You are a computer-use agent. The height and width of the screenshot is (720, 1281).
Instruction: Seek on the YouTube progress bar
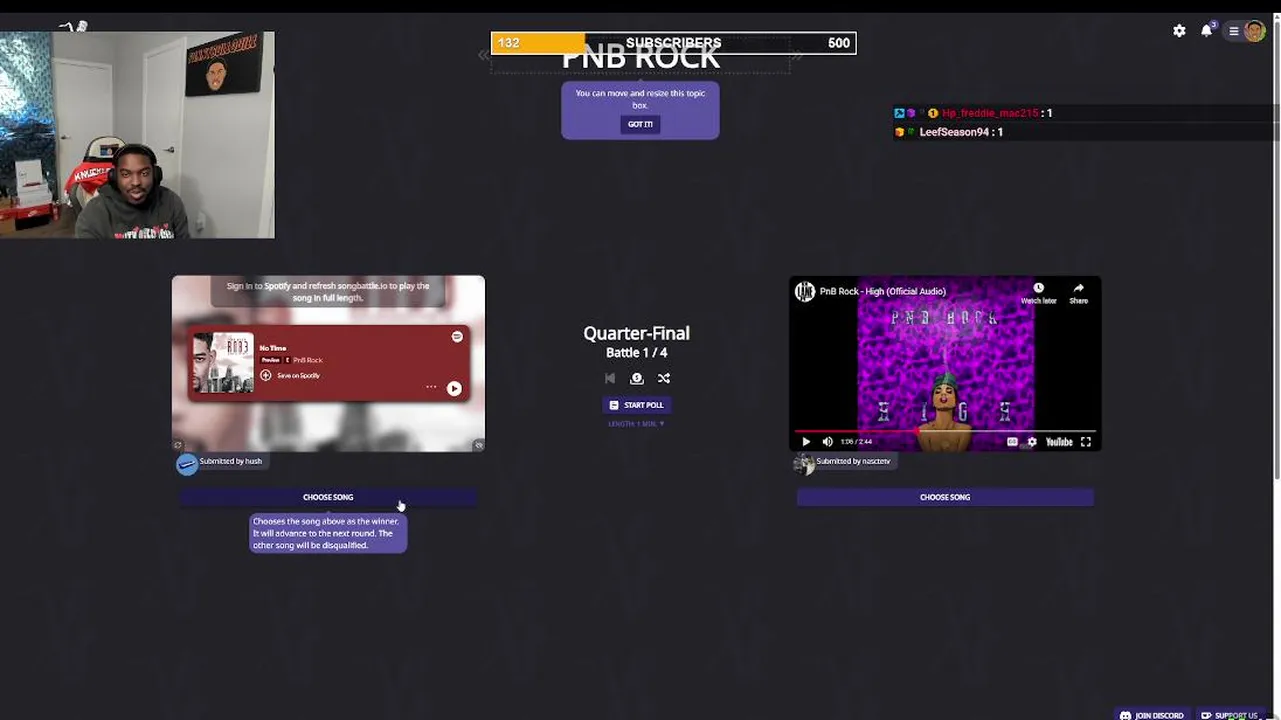(x=945, y=431)
